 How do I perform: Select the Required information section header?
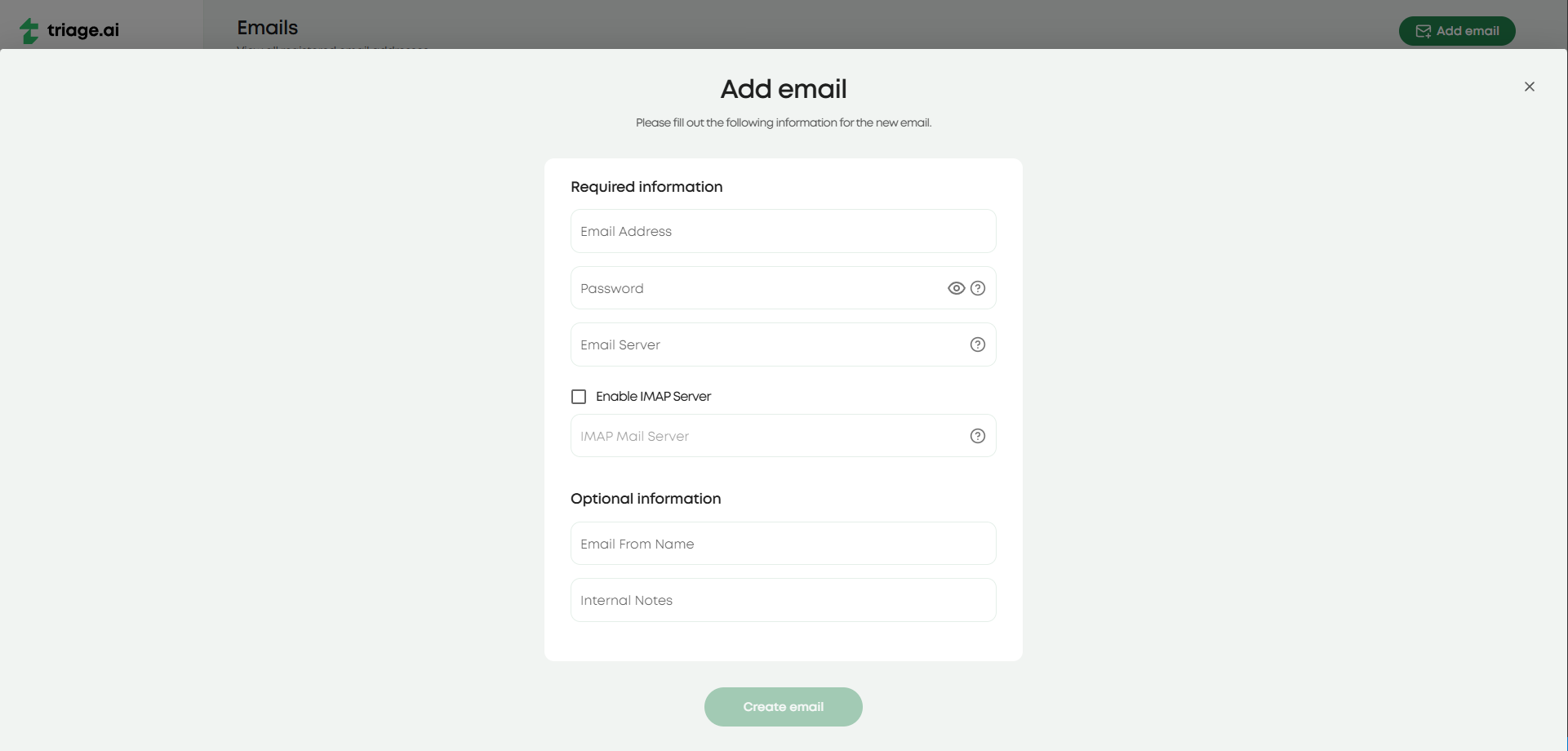click(646, 187)
